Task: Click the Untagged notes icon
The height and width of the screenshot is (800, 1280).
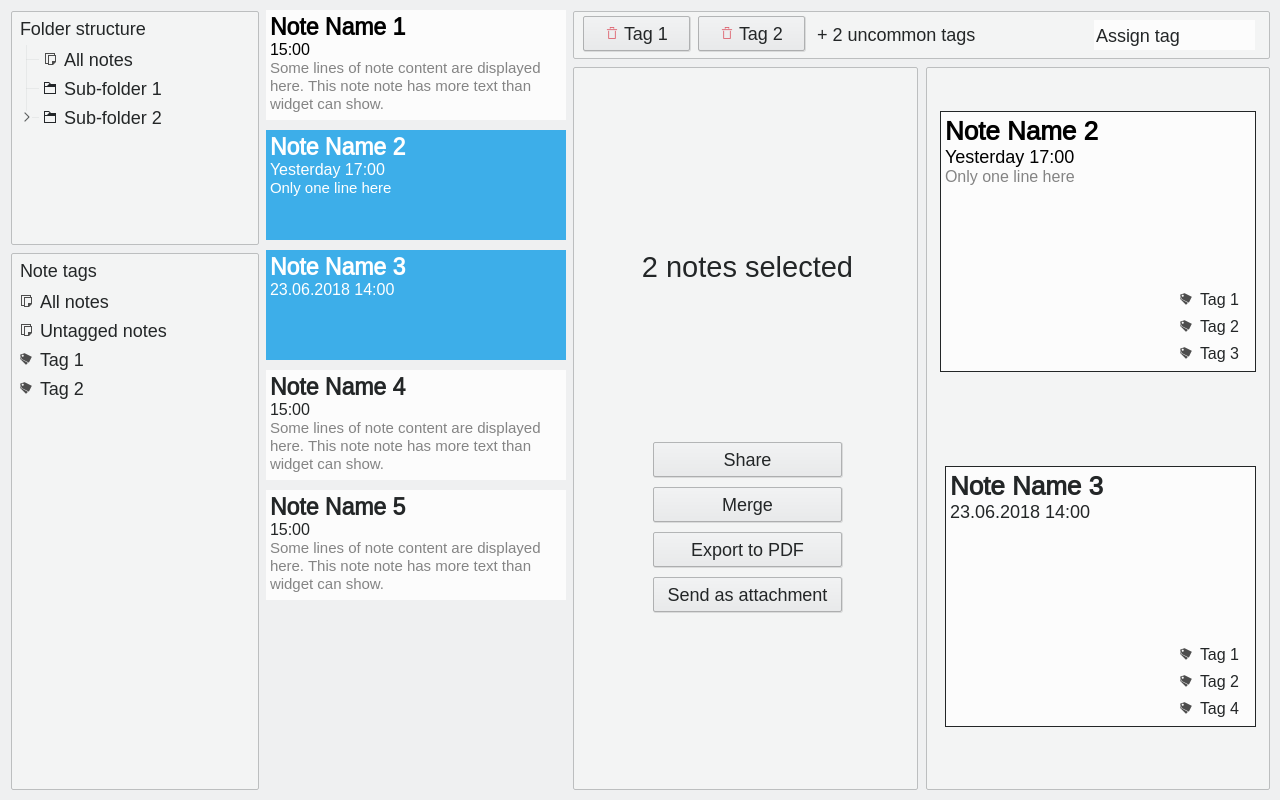Action: 25,330
